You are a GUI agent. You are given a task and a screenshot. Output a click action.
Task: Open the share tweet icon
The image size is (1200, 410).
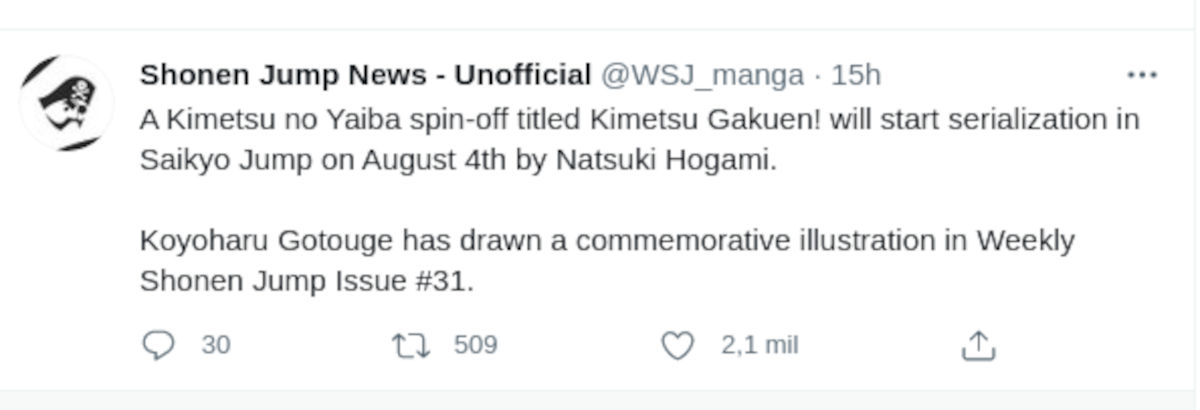[978, 346]
